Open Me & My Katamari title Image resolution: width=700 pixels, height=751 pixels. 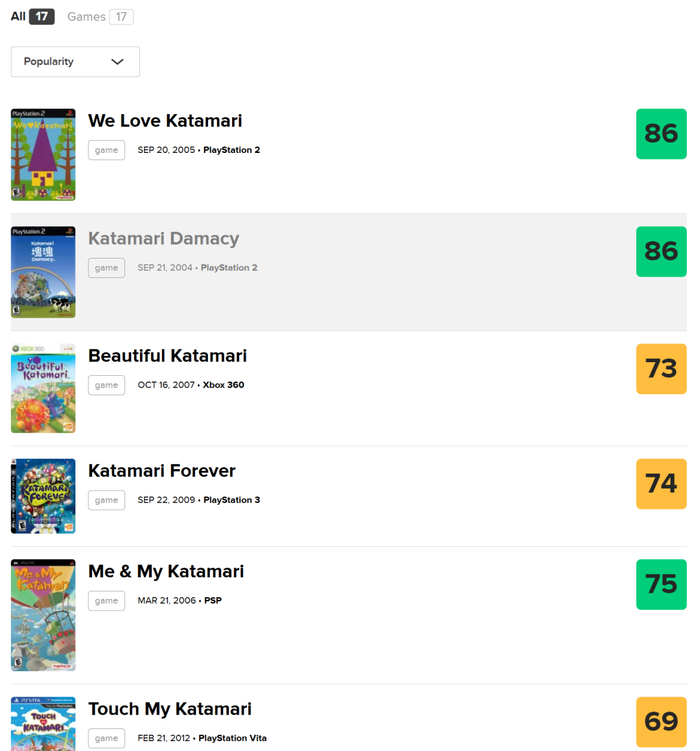tap(166, 572)
